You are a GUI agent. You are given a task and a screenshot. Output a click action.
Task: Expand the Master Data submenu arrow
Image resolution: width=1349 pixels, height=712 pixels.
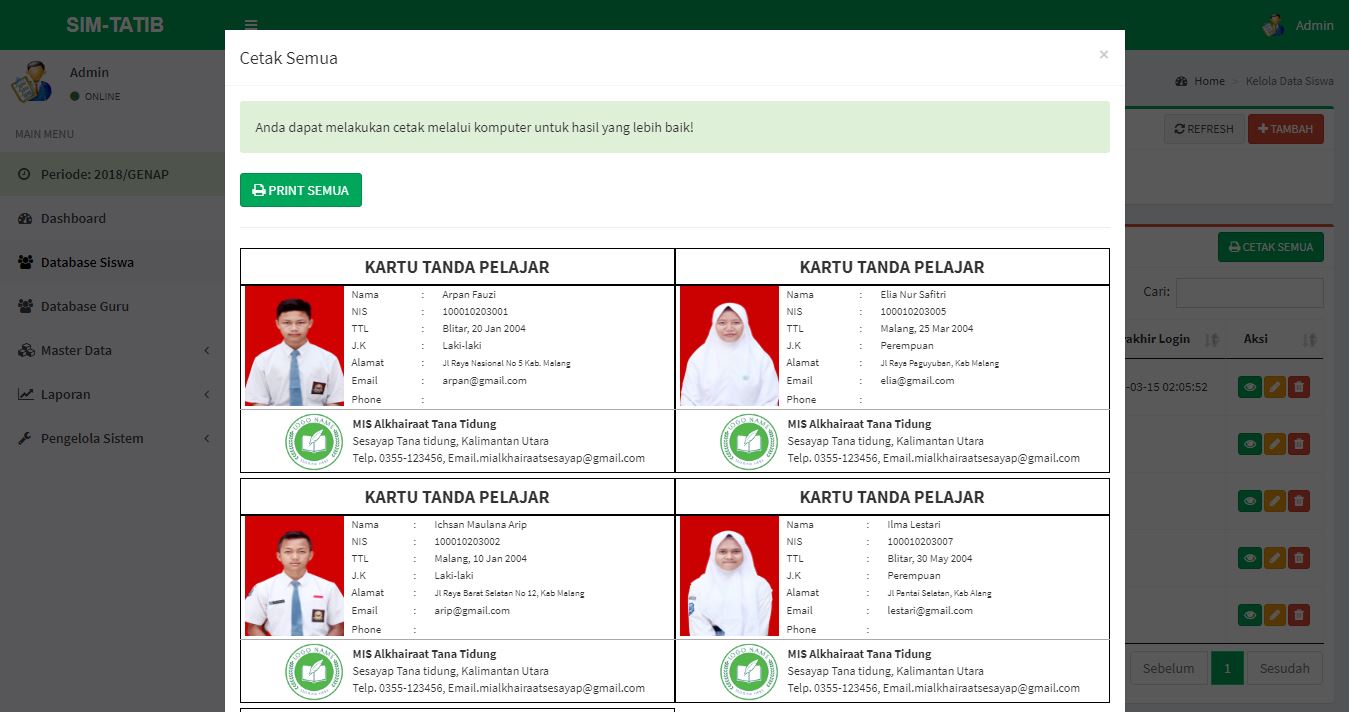[207, 350]
